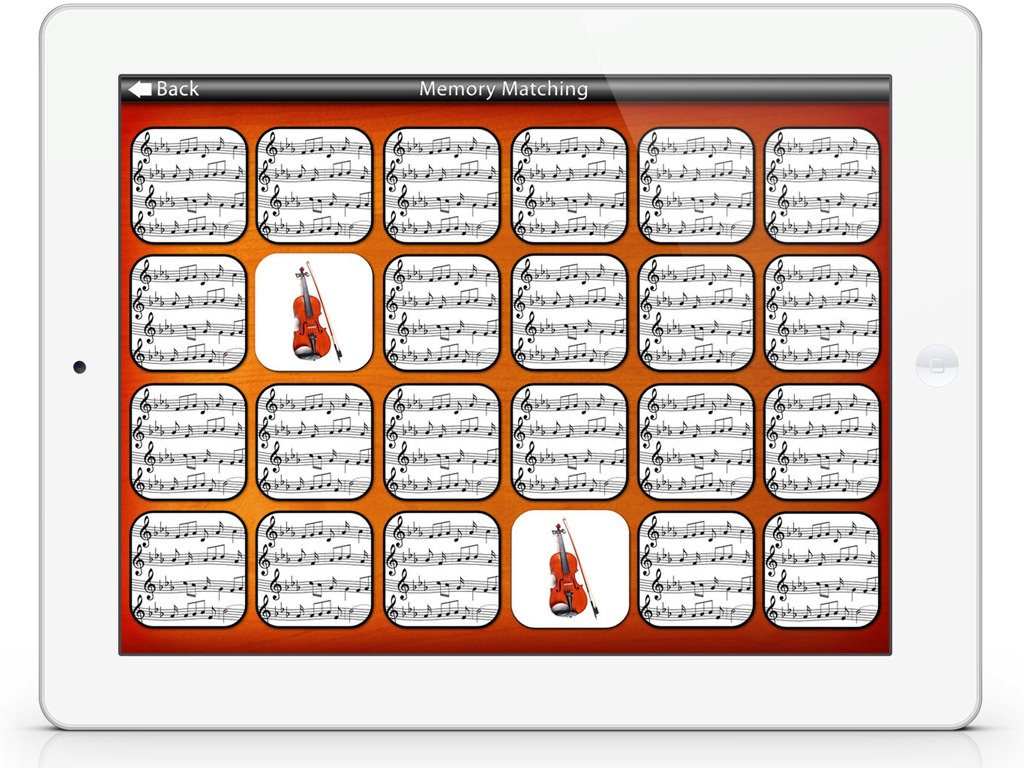The height and width of the screenshot is (768, 1024).
Task: Flip first sheet-music card in top row
Action: coord(189,185)
